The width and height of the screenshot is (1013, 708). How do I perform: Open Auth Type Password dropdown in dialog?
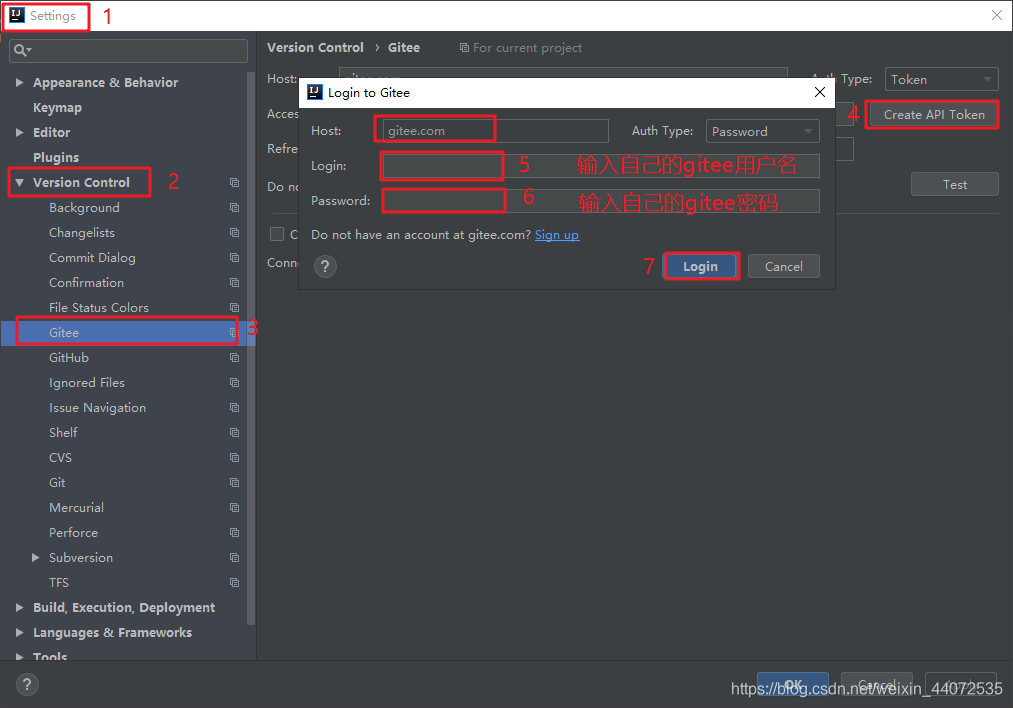(x=763, y=131)
